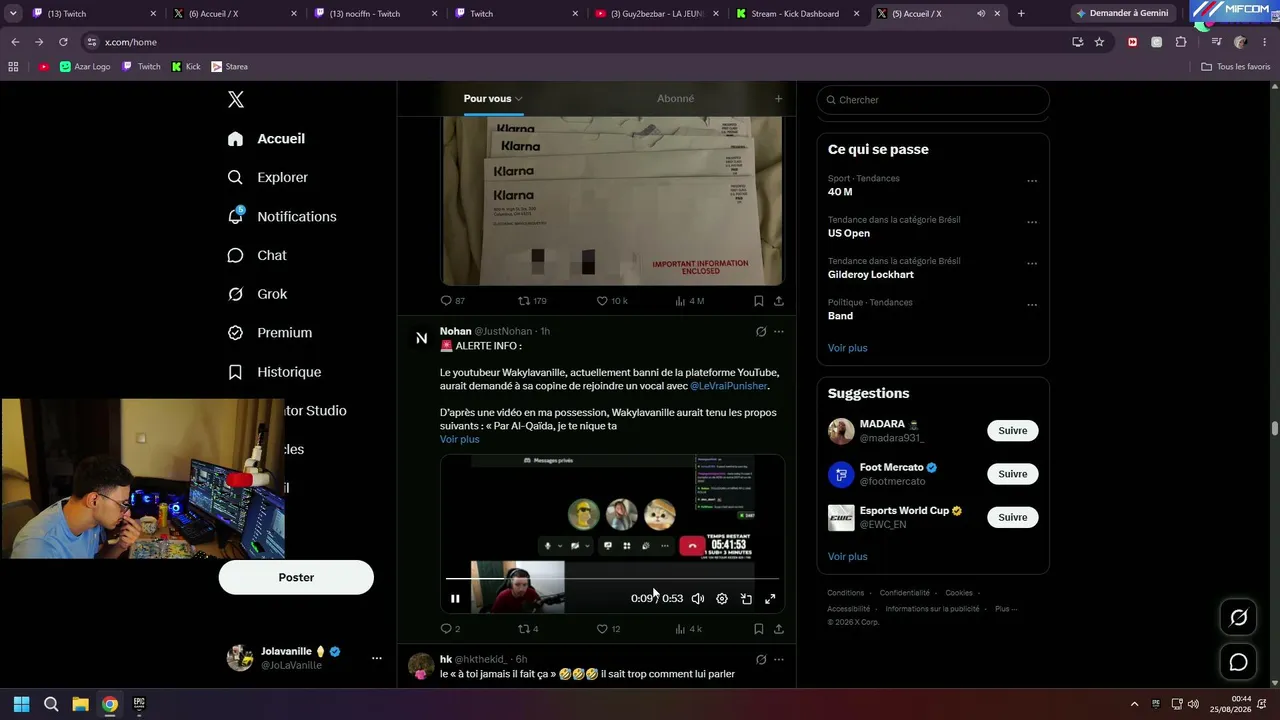Screen dimensions: 1280x720
Task: Open floating messages button at bottom right
Action: point(1238,662)
